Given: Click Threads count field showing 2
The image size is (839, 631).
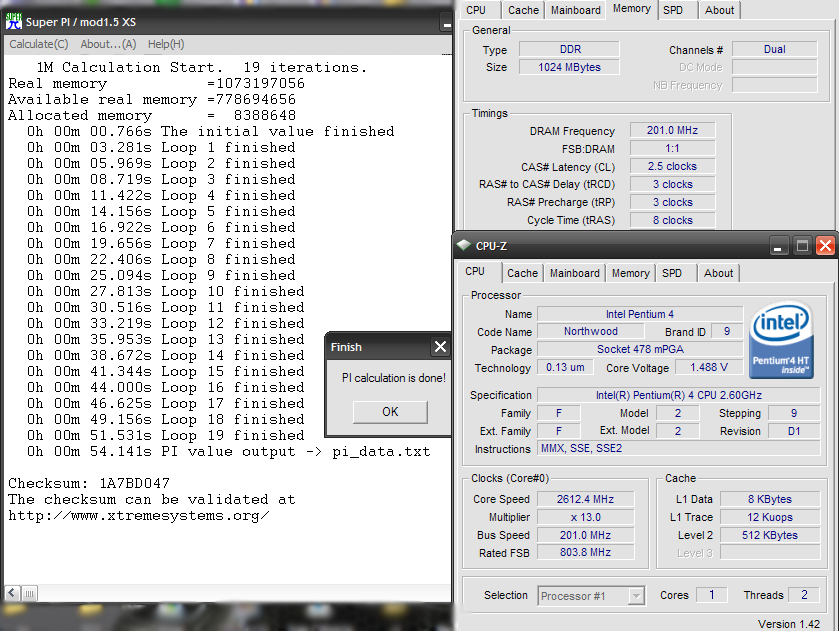Looking at the screenshot, I should (x=804, y=595).
